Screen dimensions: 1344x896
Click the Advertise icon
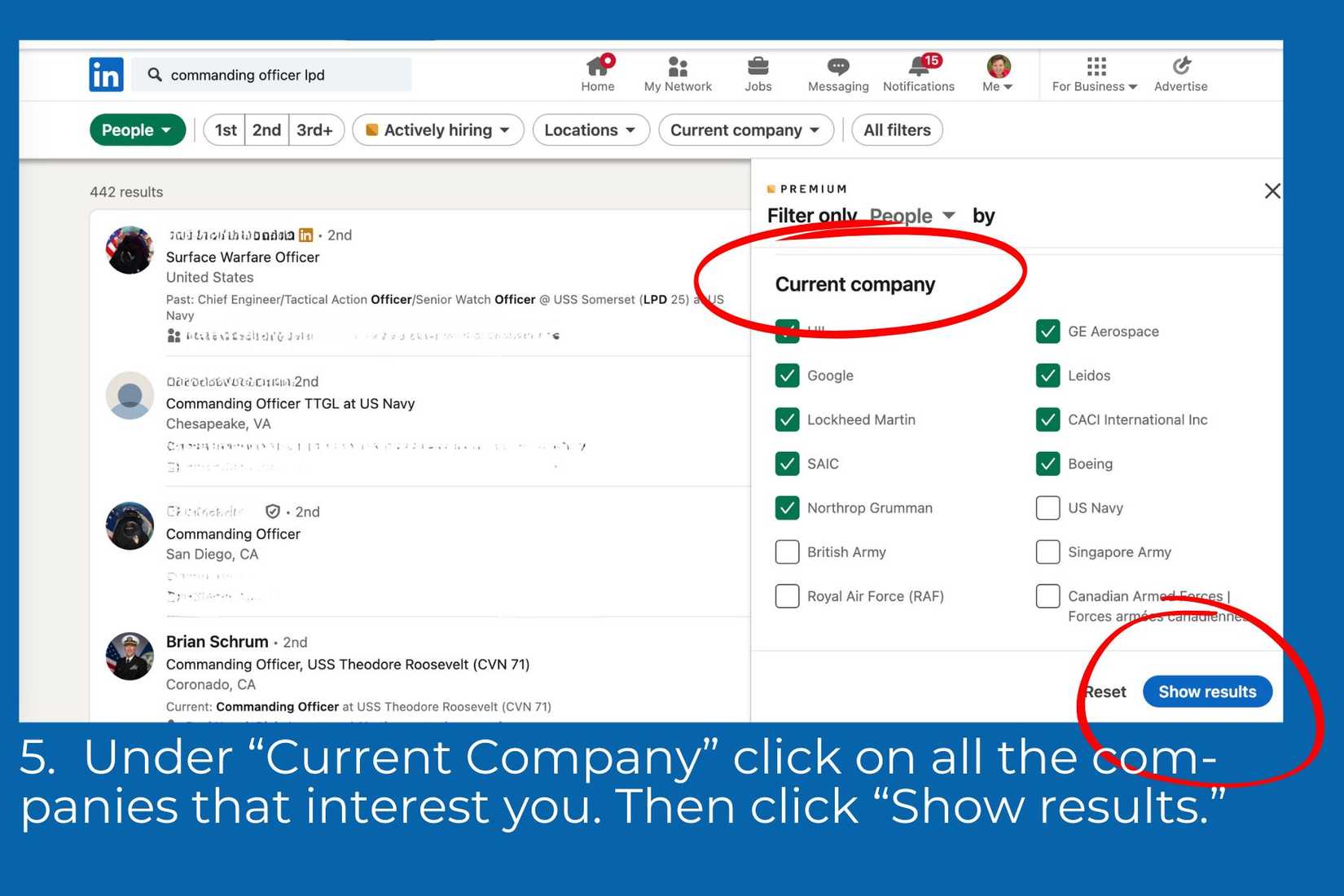(1181, 65)
